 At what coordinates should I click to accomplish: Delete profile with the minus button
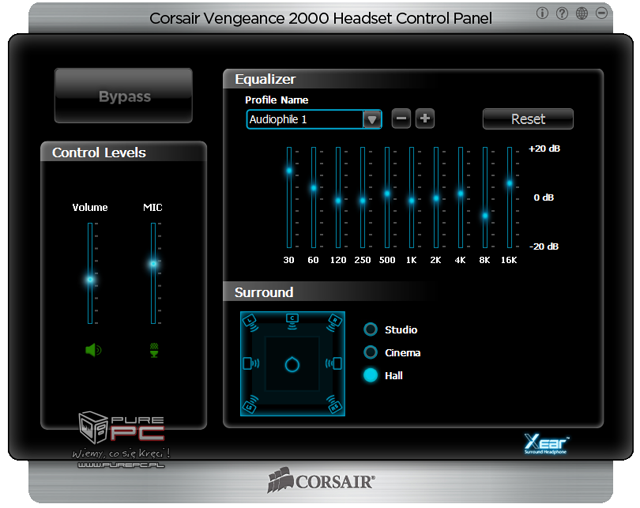(x=401, y=119)
